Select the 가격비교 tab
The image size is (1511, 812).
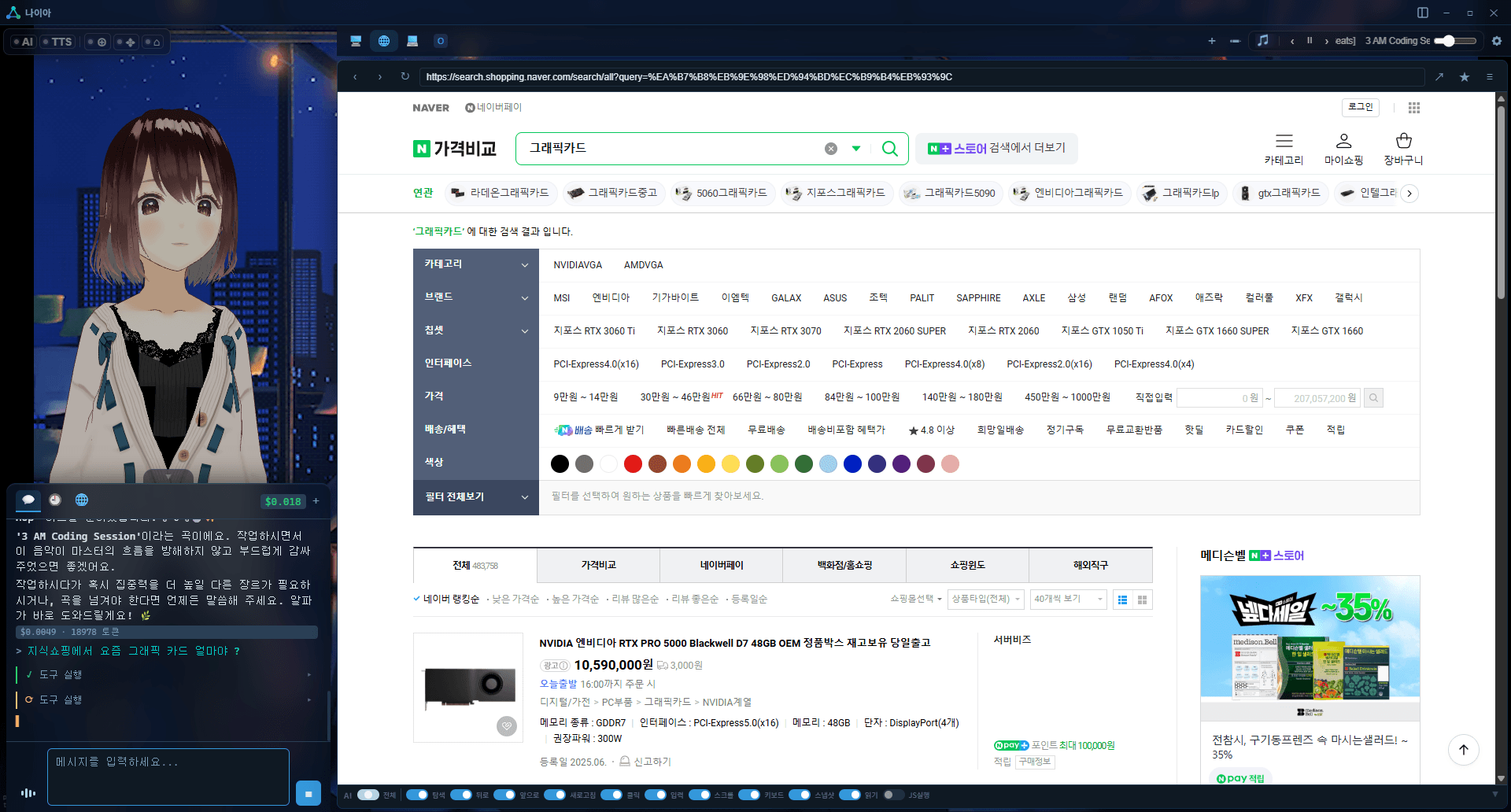click(599, 566)
